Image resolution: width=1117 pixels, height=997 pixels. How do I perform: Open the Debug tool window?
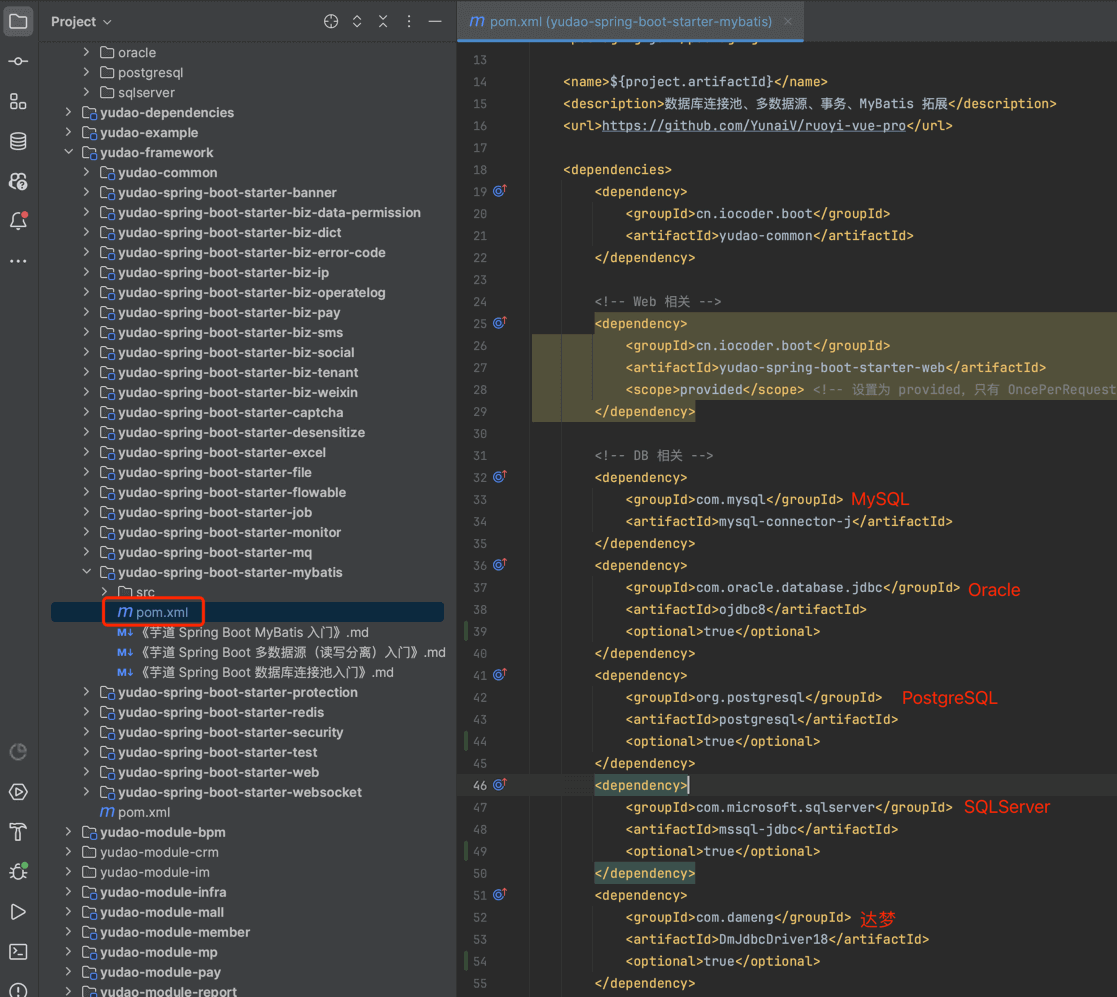(18, 871)
